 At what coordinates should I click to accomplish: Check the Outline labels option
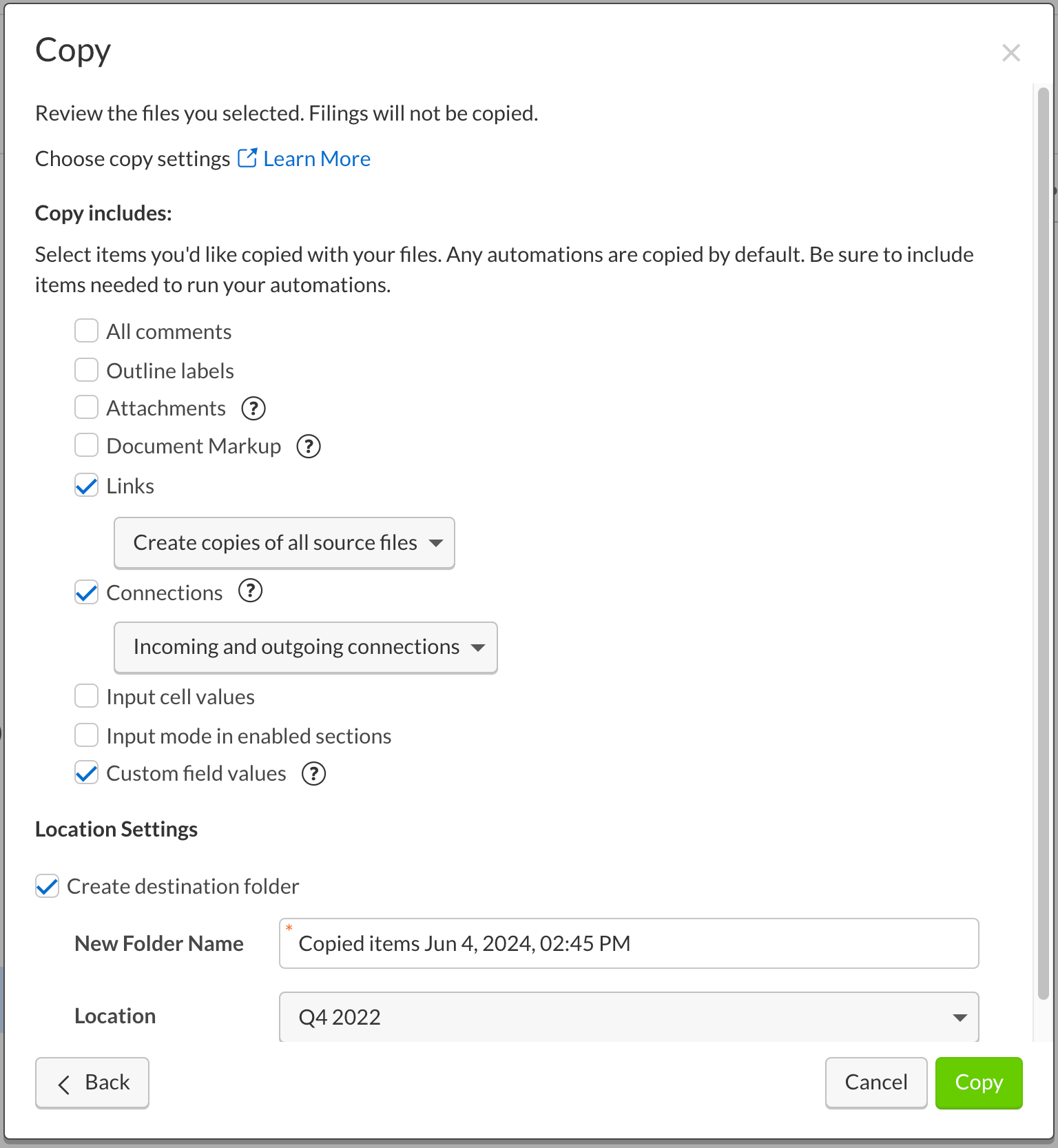click(x=86, y=370)
